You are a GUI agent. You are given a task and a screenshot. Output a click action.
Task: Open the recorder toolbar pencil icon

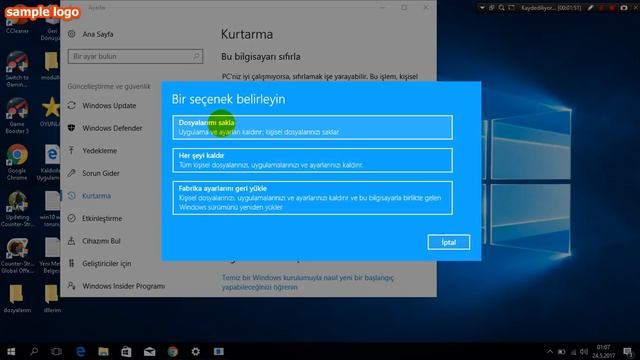coord(590,8)
